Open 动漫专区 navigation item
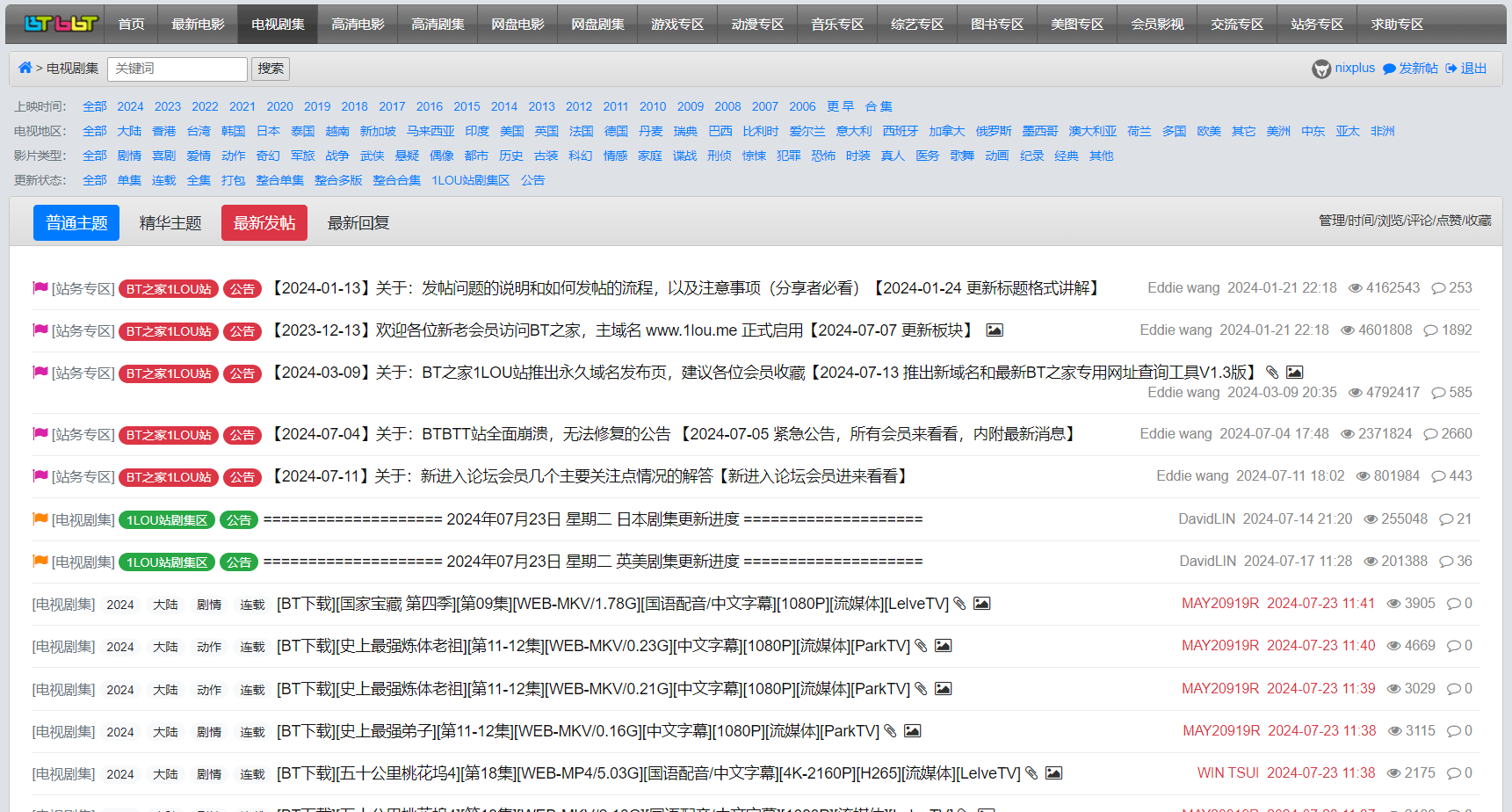 pyautogui.click(x=758, y=25)
